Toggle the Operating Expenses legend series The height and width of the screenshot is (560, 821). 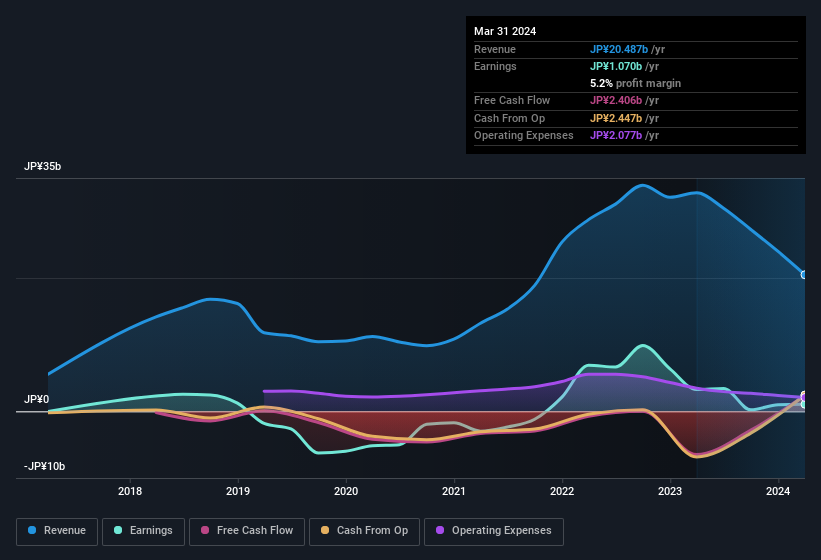pyautogui.click(x=494, y=531)
